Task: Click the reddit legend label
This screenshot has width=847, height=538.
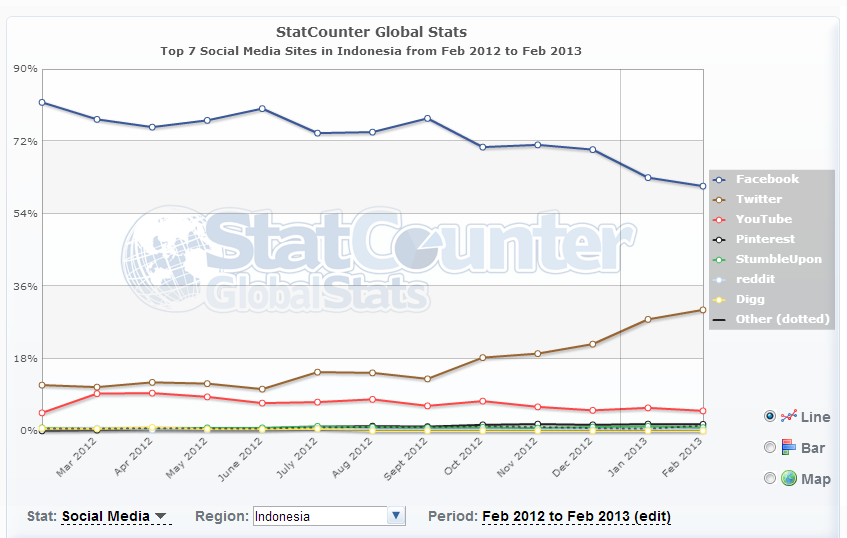Action: tap(755, 279)
